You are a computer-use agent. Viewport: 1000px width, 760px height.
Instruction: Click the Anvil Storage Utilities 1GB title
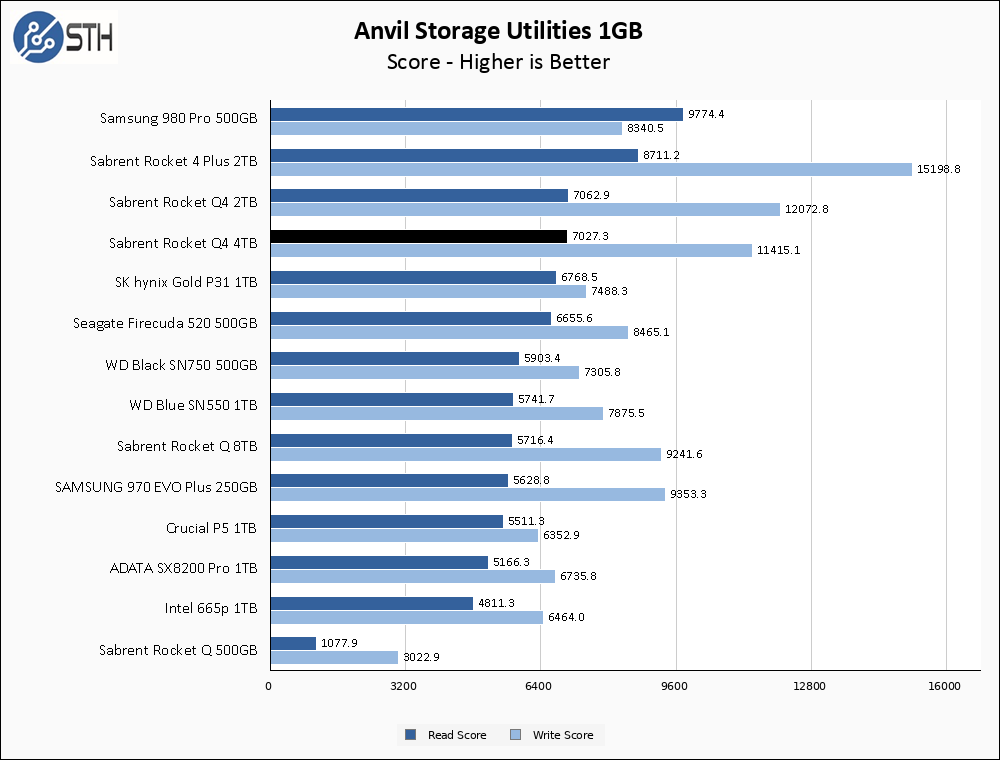point(498,31)
